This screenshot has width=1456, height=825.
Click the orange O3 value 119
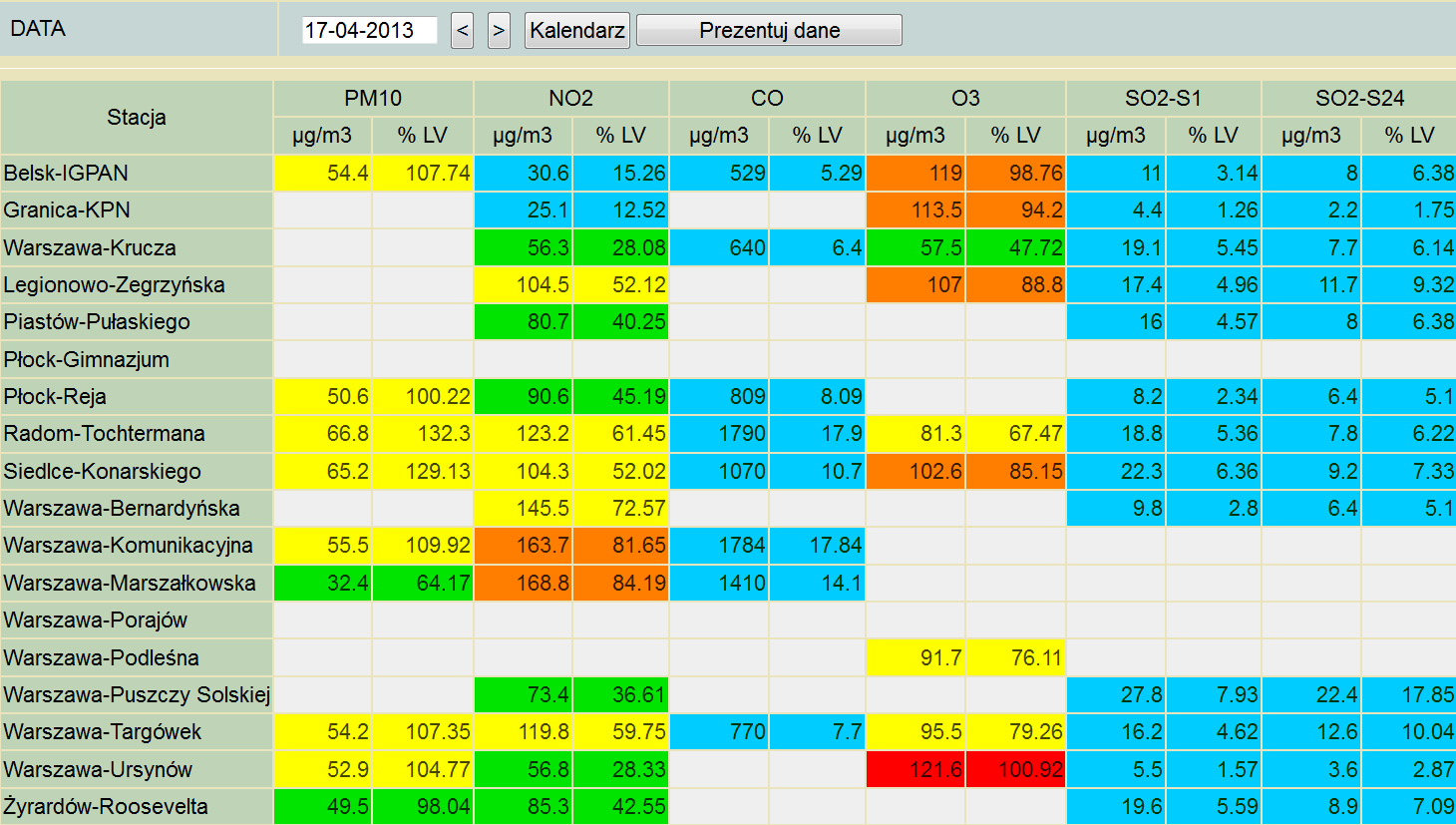pos(915,173)
